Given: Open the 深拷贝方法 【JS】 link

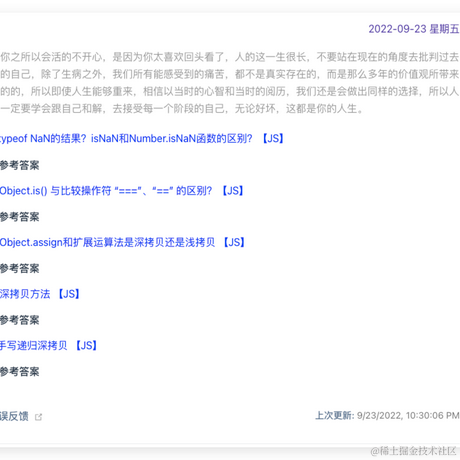Looking at the screenshot, I should [40, 294].
